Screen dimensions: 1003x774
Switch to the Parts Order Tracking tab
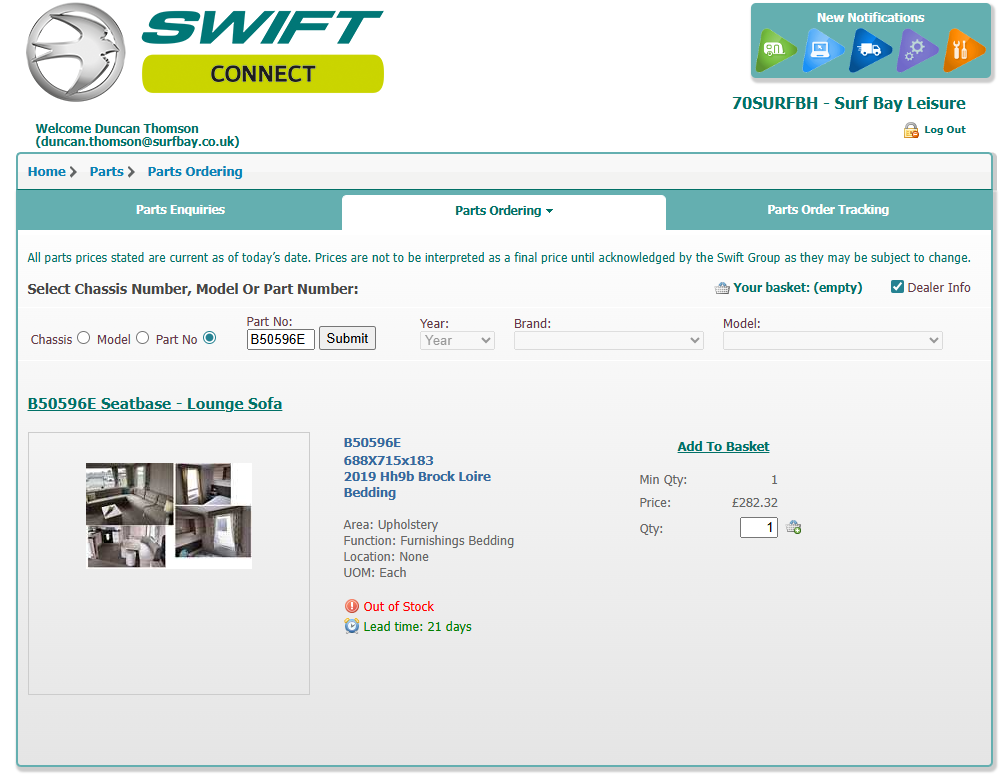pos(828,210)
